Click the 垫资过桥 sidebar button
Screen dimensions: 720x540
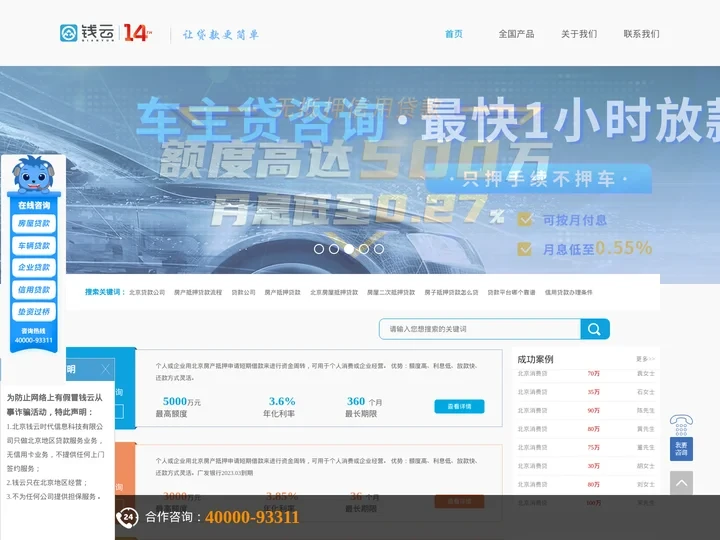point(34,311)
